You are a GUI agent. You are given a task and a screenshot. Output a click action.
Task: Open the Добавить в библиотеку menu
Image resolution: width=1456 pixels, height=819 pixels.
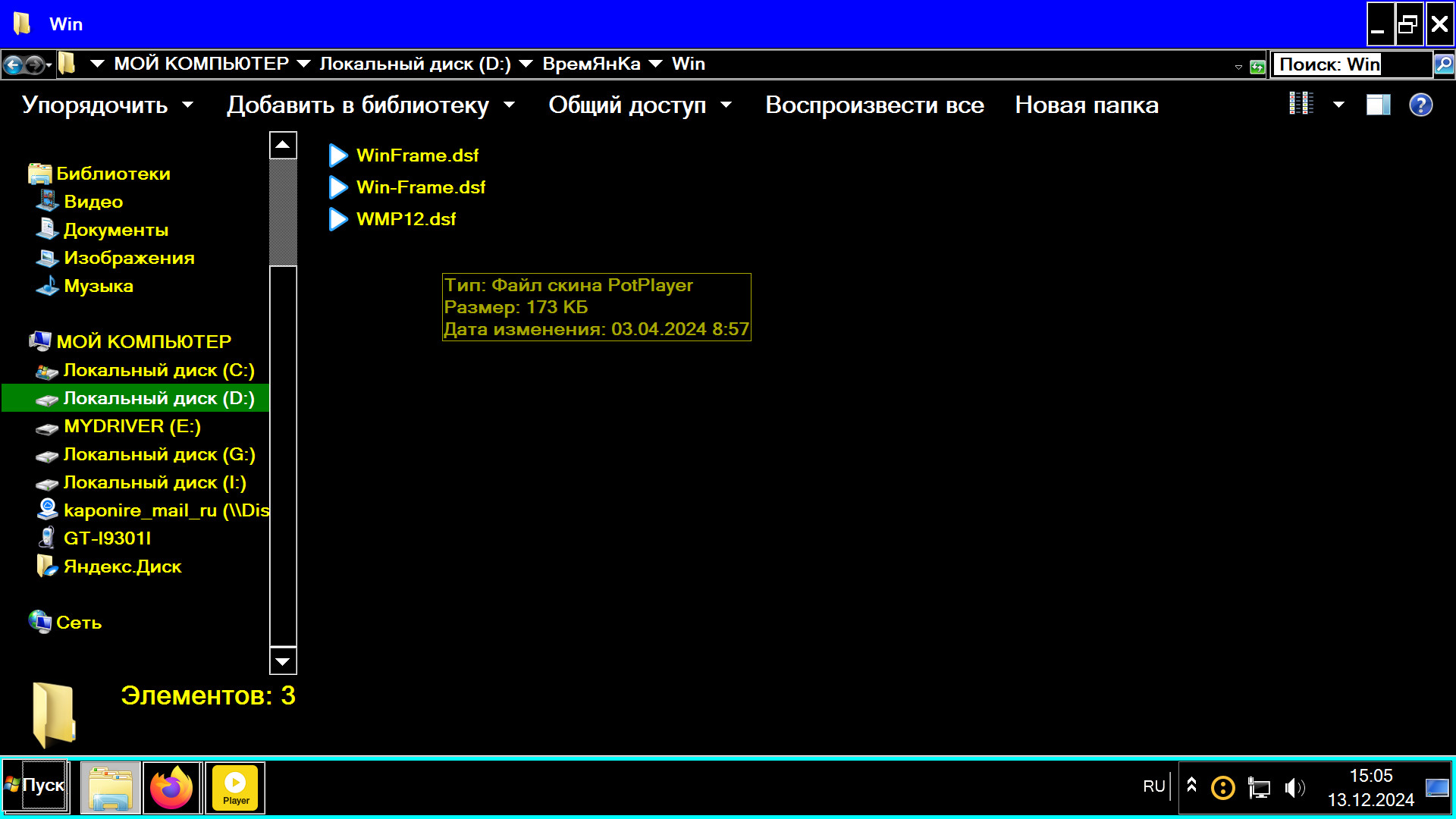point(370,105)
